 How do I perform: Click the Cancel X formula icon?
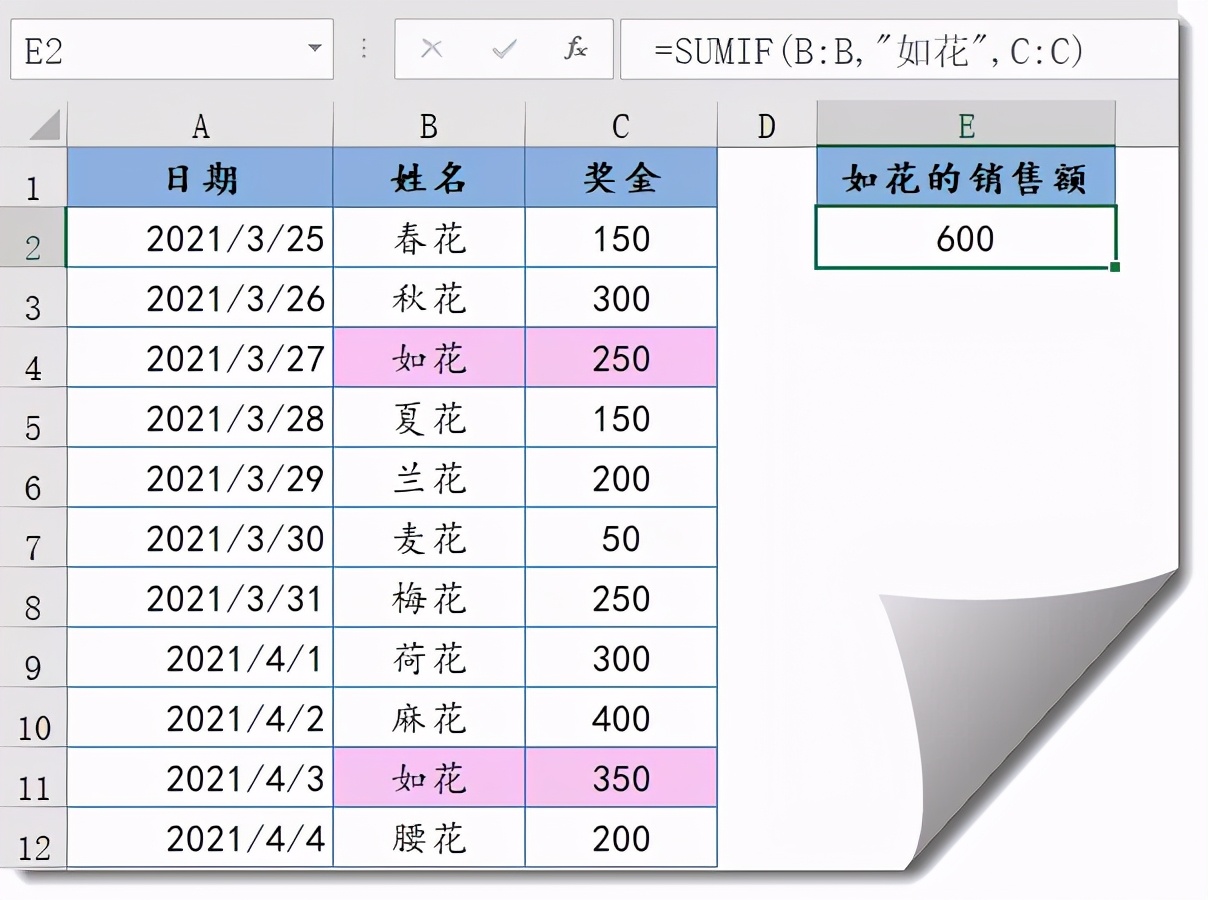pos(432,49)
